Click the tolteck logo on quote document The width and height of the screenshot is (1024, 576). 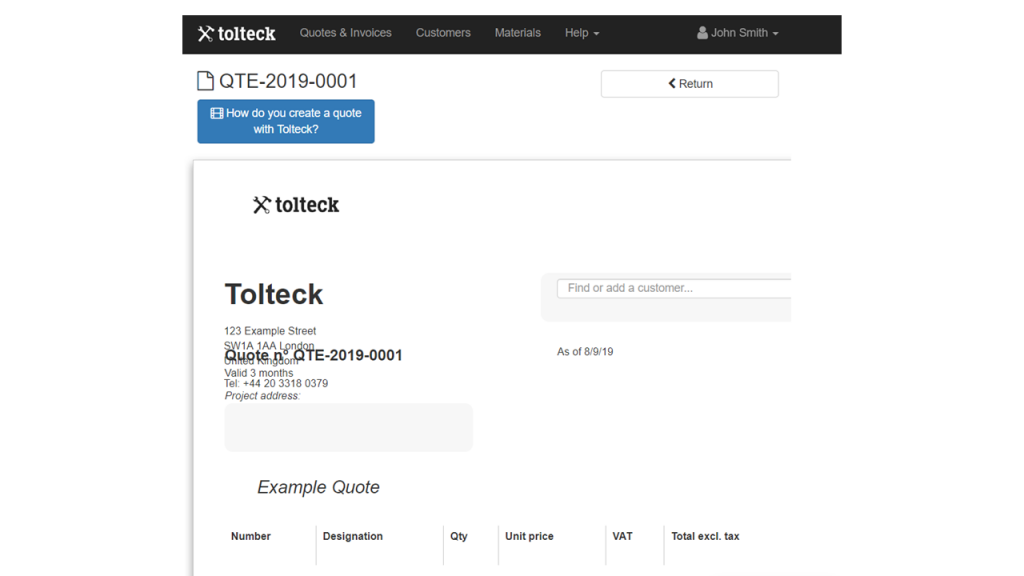pos(296,205)
